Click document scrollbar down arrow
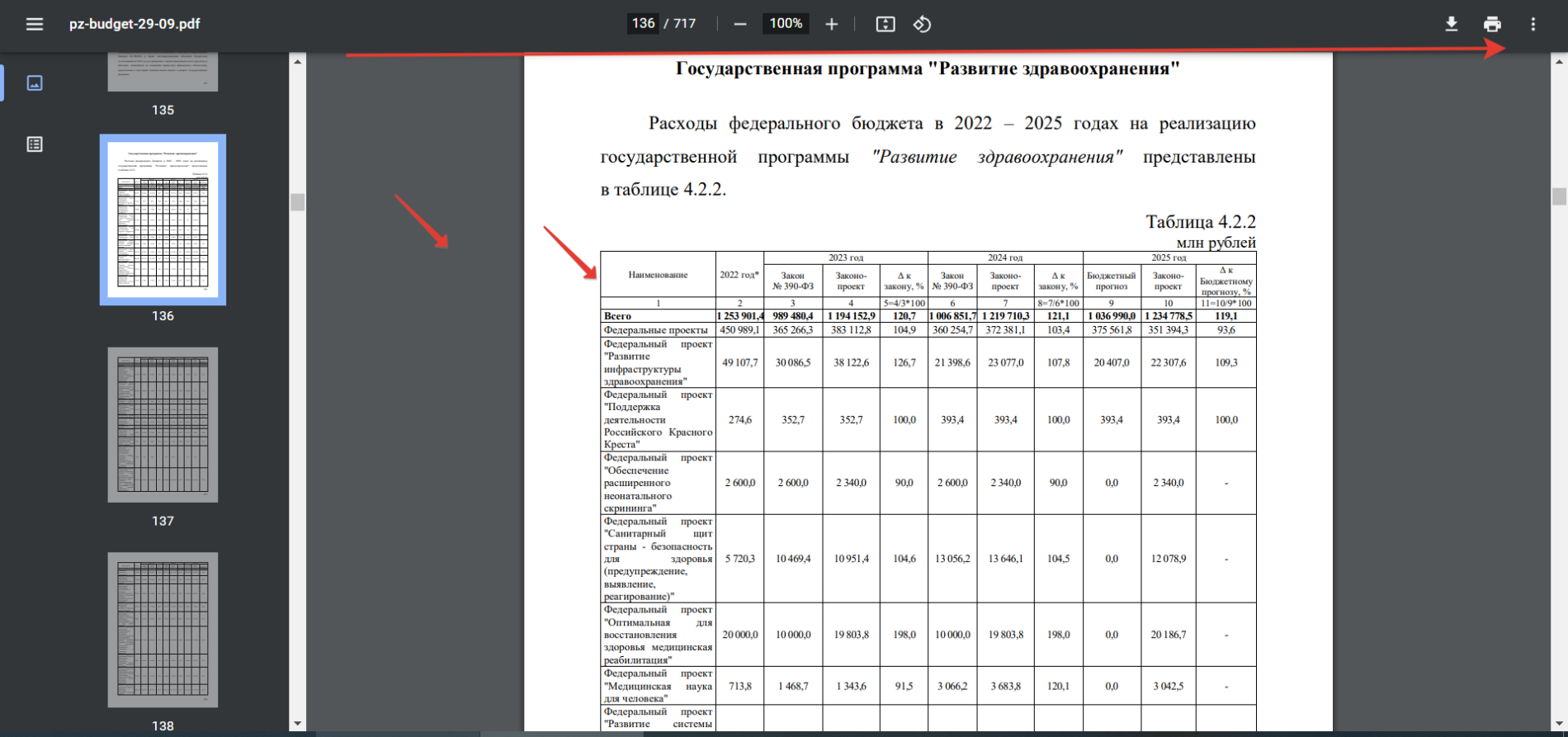Viewport: 1568px width, 737px height. (x=1559, y=724)
